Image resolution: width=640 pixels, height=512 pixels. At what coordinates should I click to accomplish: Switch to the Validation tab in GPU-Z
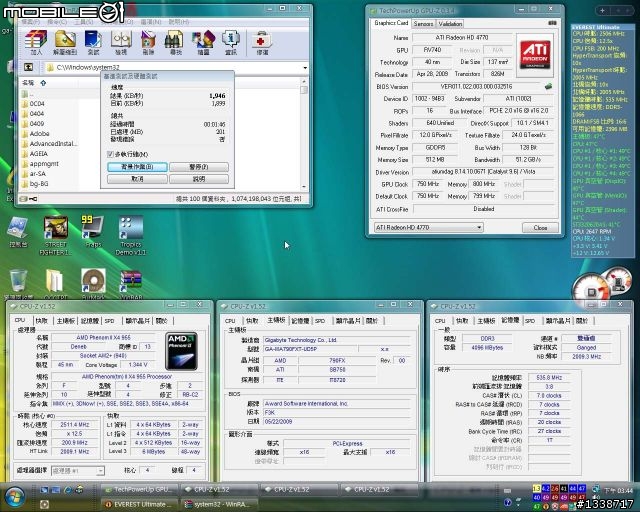(450, 24)
